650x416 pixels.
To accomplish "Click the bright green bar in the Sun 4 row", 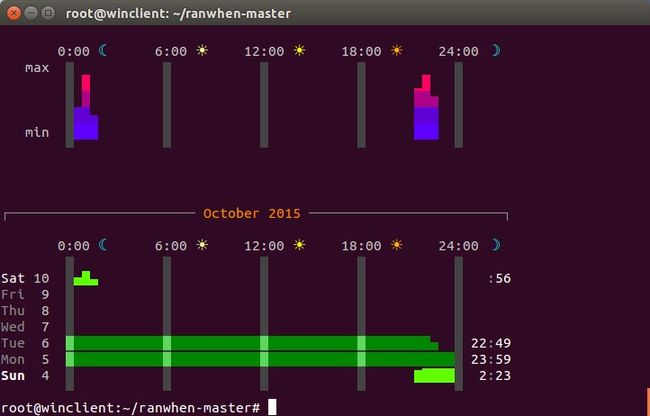I will 434,376.
